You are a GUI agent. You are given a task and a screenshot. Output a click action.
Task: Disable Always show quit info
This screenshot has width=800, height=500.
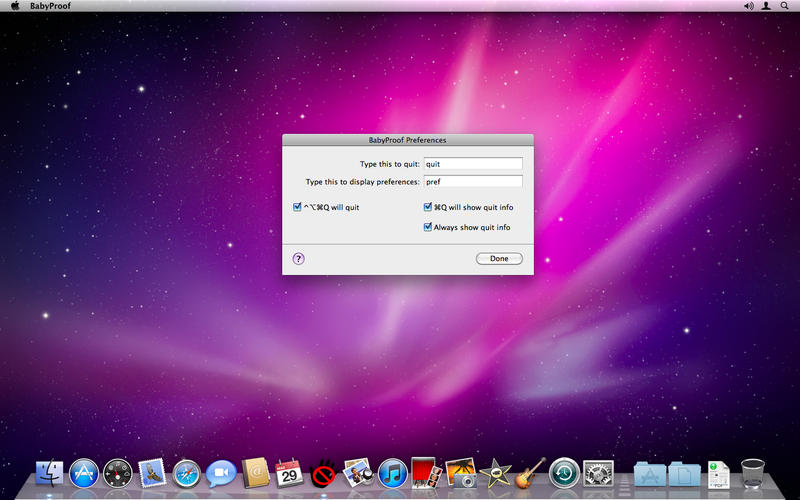click(x=428, y=227)
